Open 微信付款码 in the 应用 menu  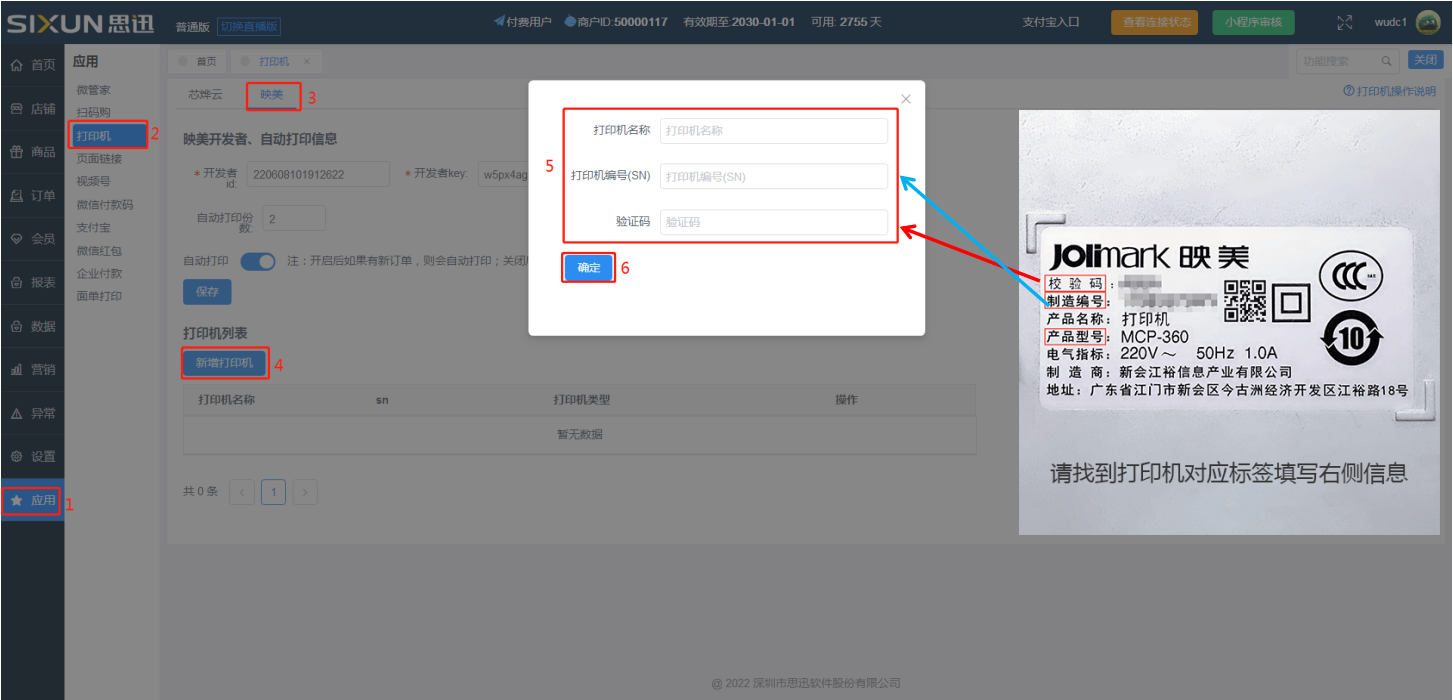(x=105, y=204)
